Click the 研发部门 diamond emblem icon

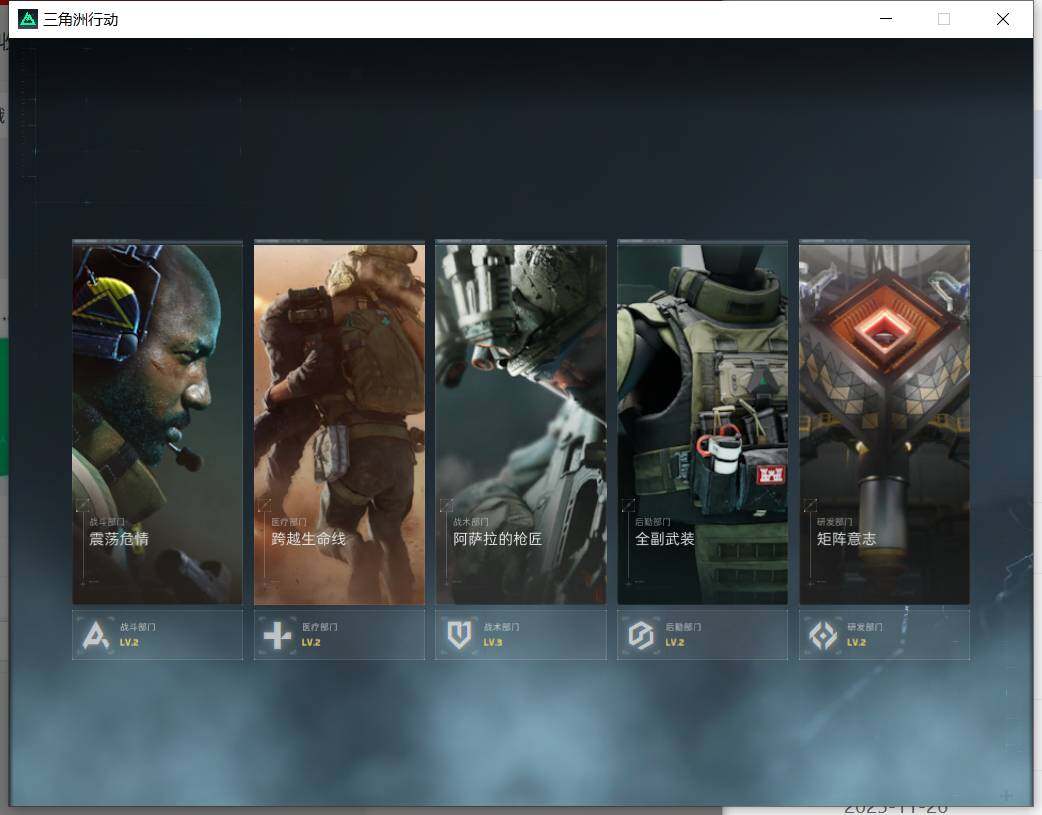(823, 636)
